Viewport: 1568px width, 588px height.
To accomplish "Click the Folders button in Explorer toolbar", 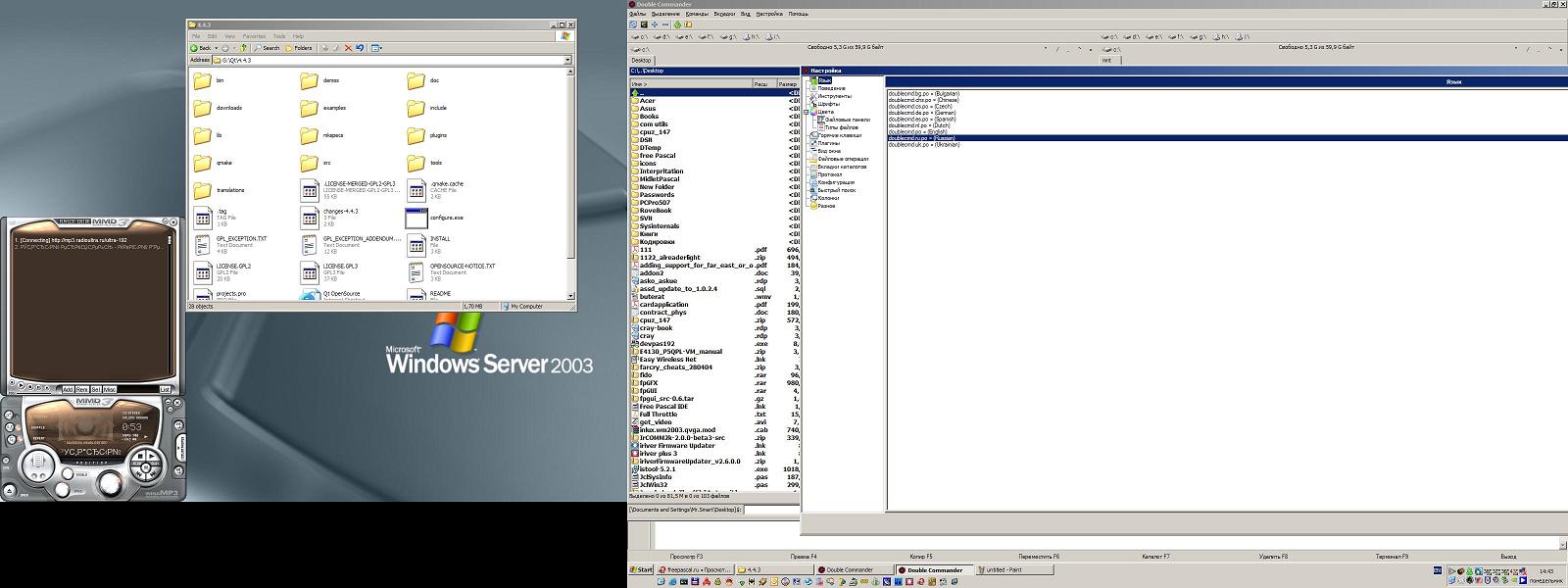I will tap(299, 47).
